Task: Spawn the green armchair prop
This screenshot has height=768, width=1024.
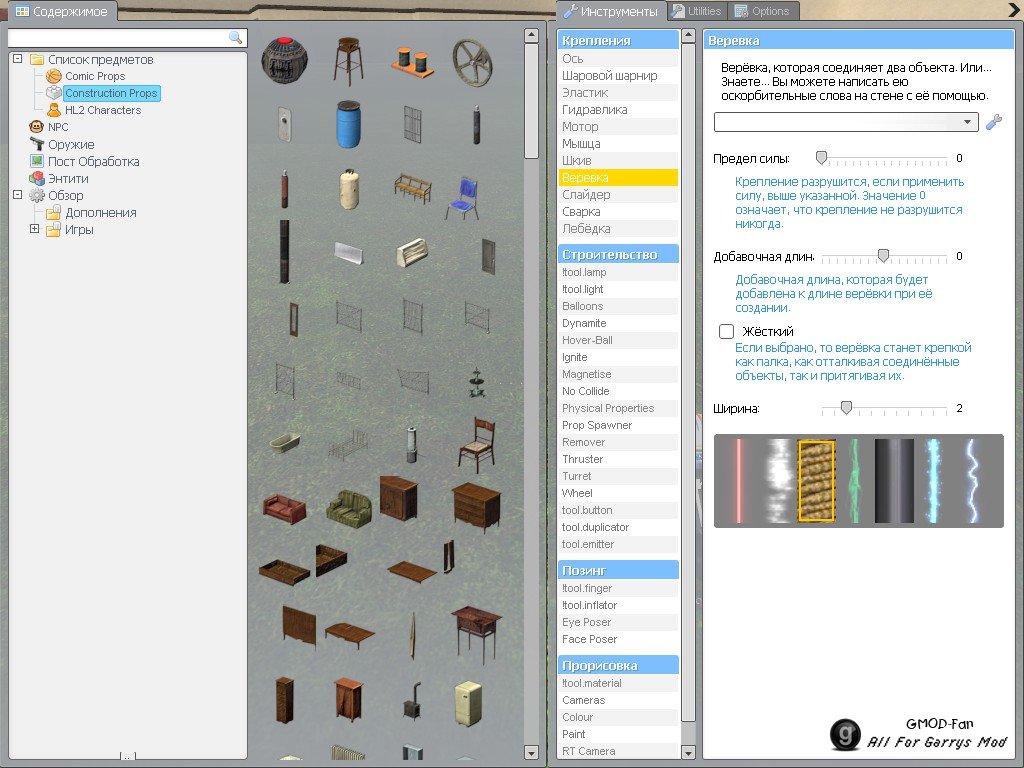Action: click(x=349, y=509)
